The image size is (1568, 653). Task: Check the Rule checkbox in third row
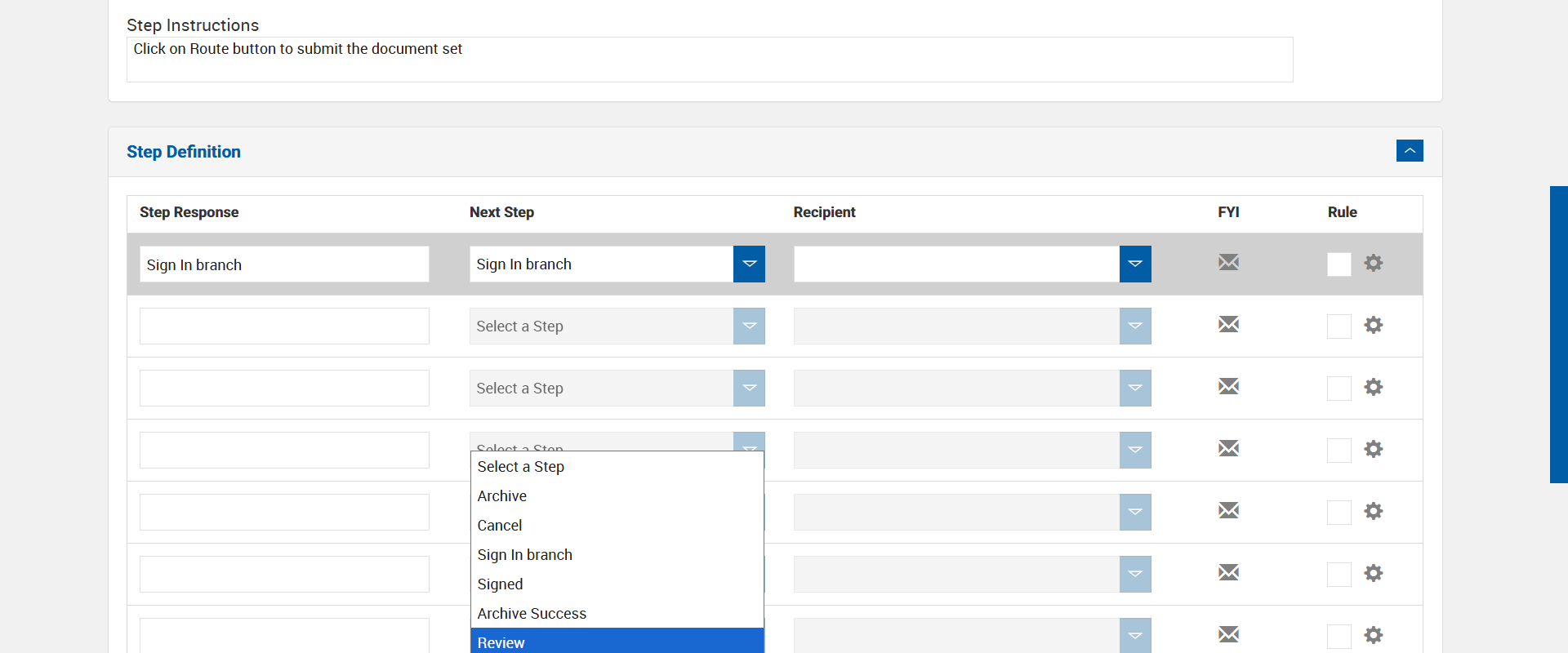coord(1339,389)
